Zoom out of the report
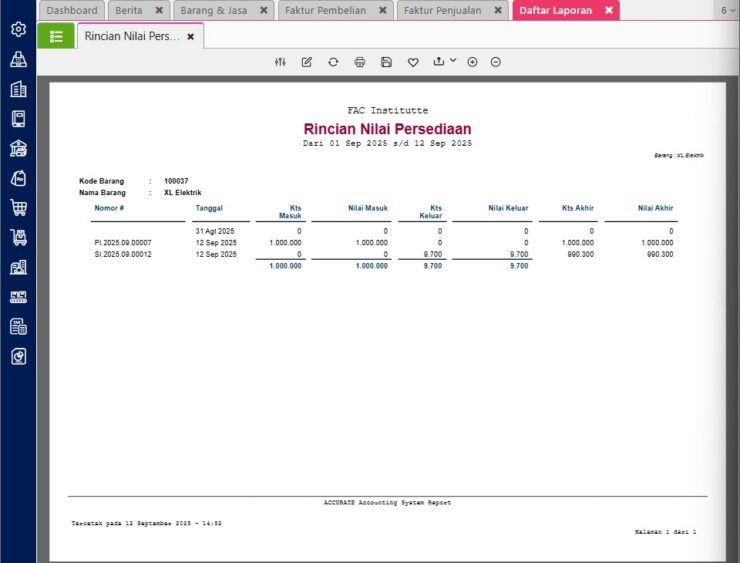 point(495,62)
